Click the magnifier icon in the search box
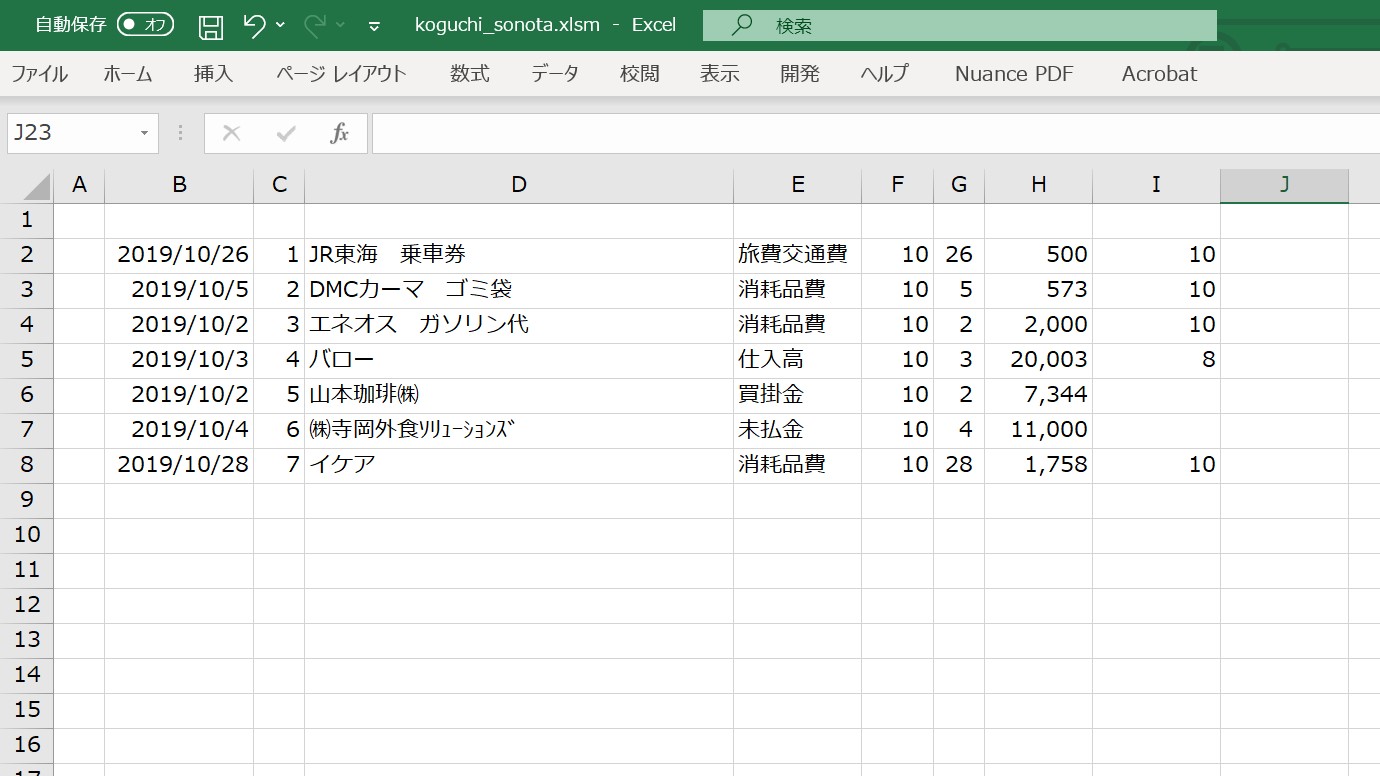Viewport: 1380px width, 776px height. tap(742, 25)
